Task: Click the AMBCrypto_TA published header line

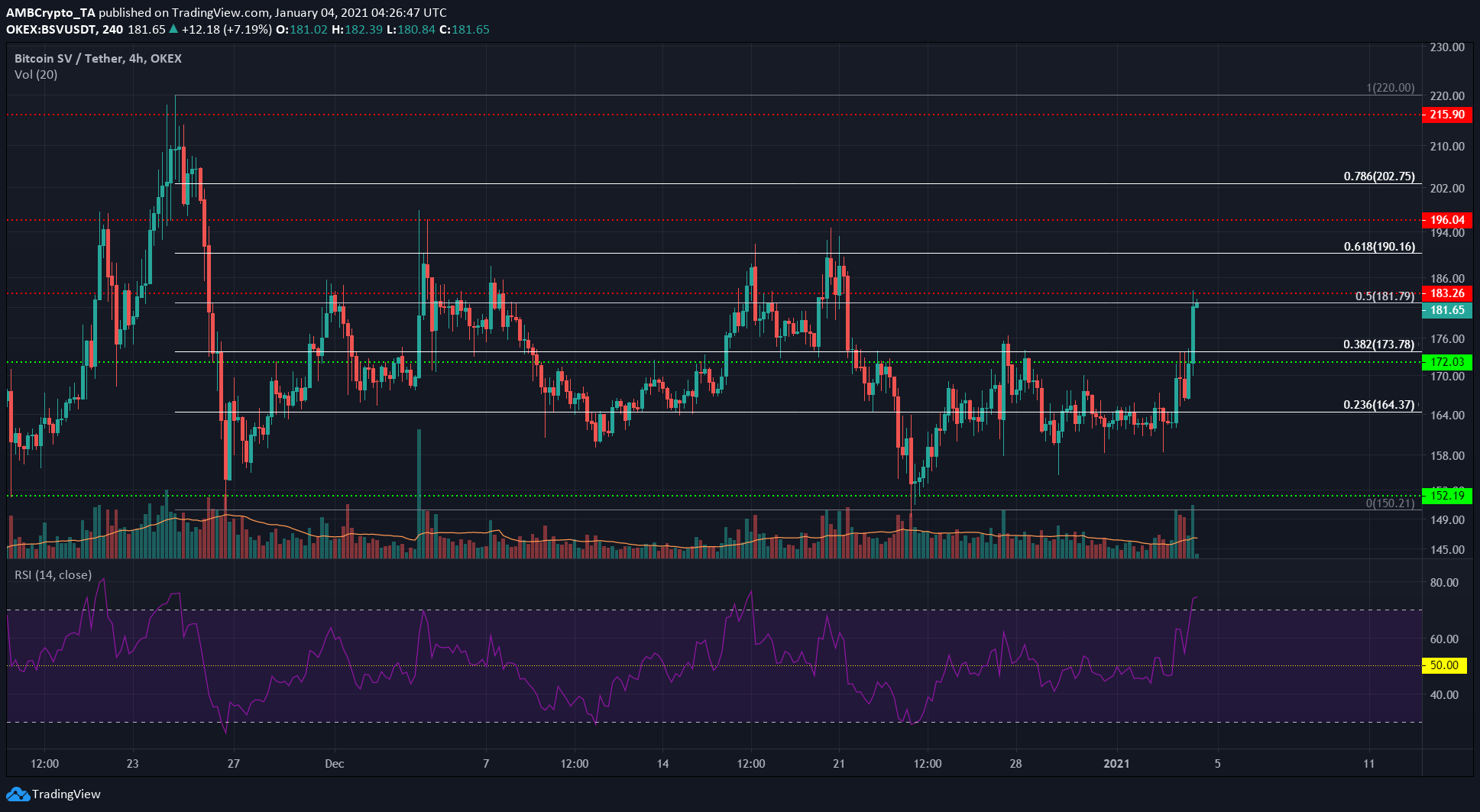Action: [227, 12]
